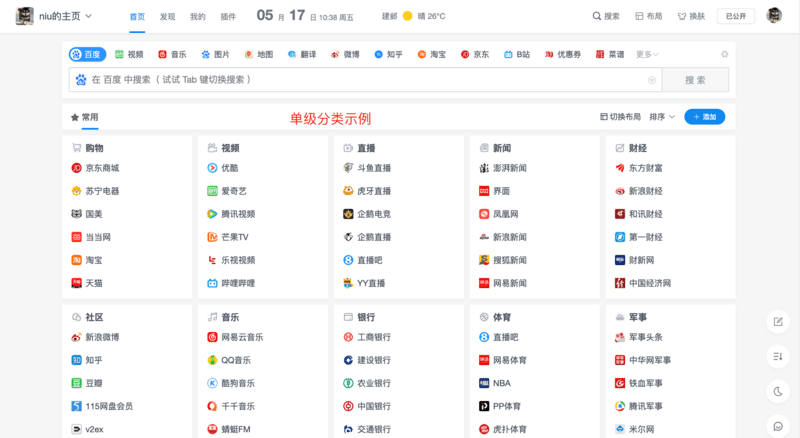Toggle night mode moon icon

point(778,392)
